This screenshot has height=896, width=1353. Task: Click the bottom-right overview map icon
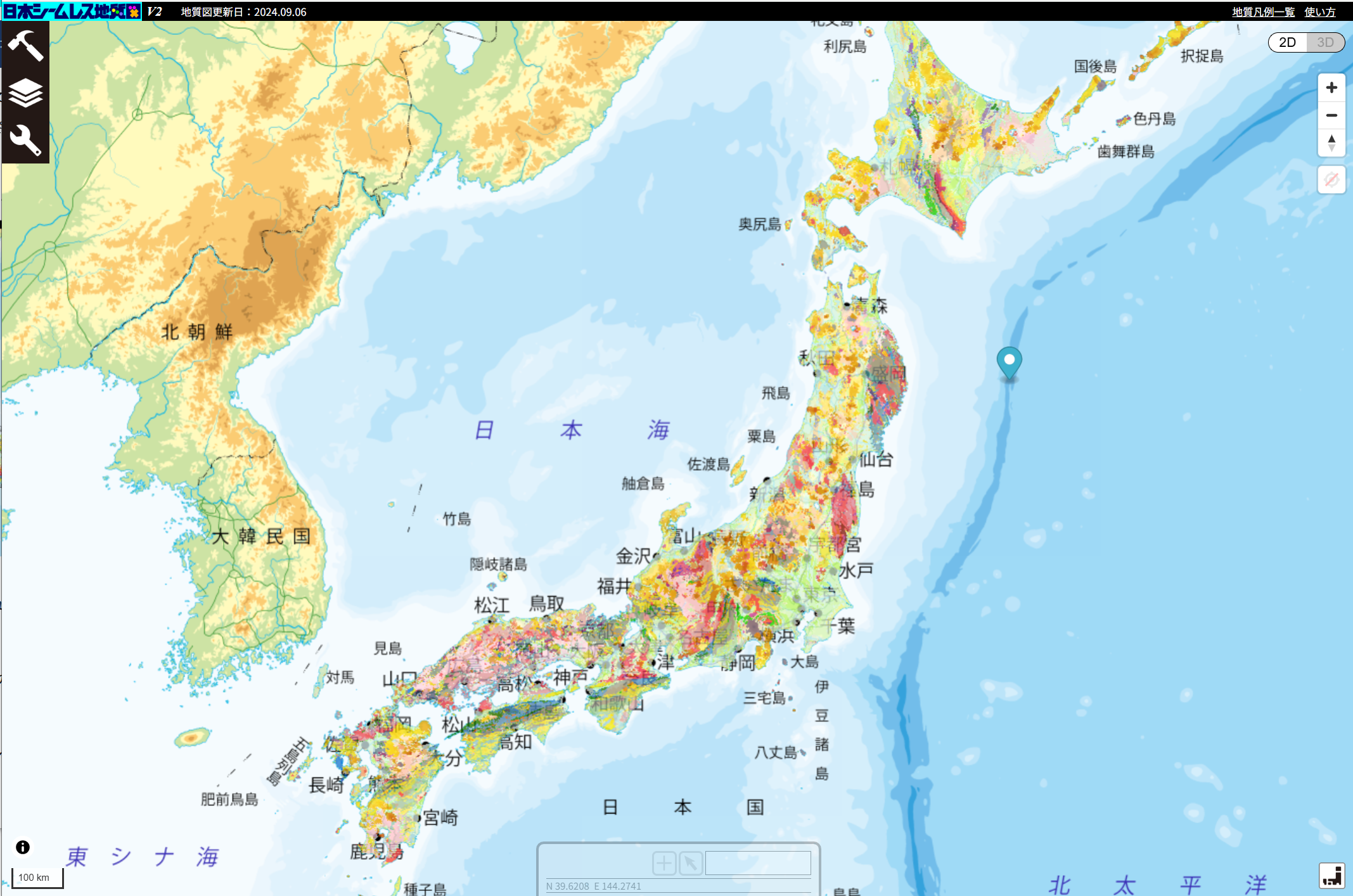click(1331, 876)
